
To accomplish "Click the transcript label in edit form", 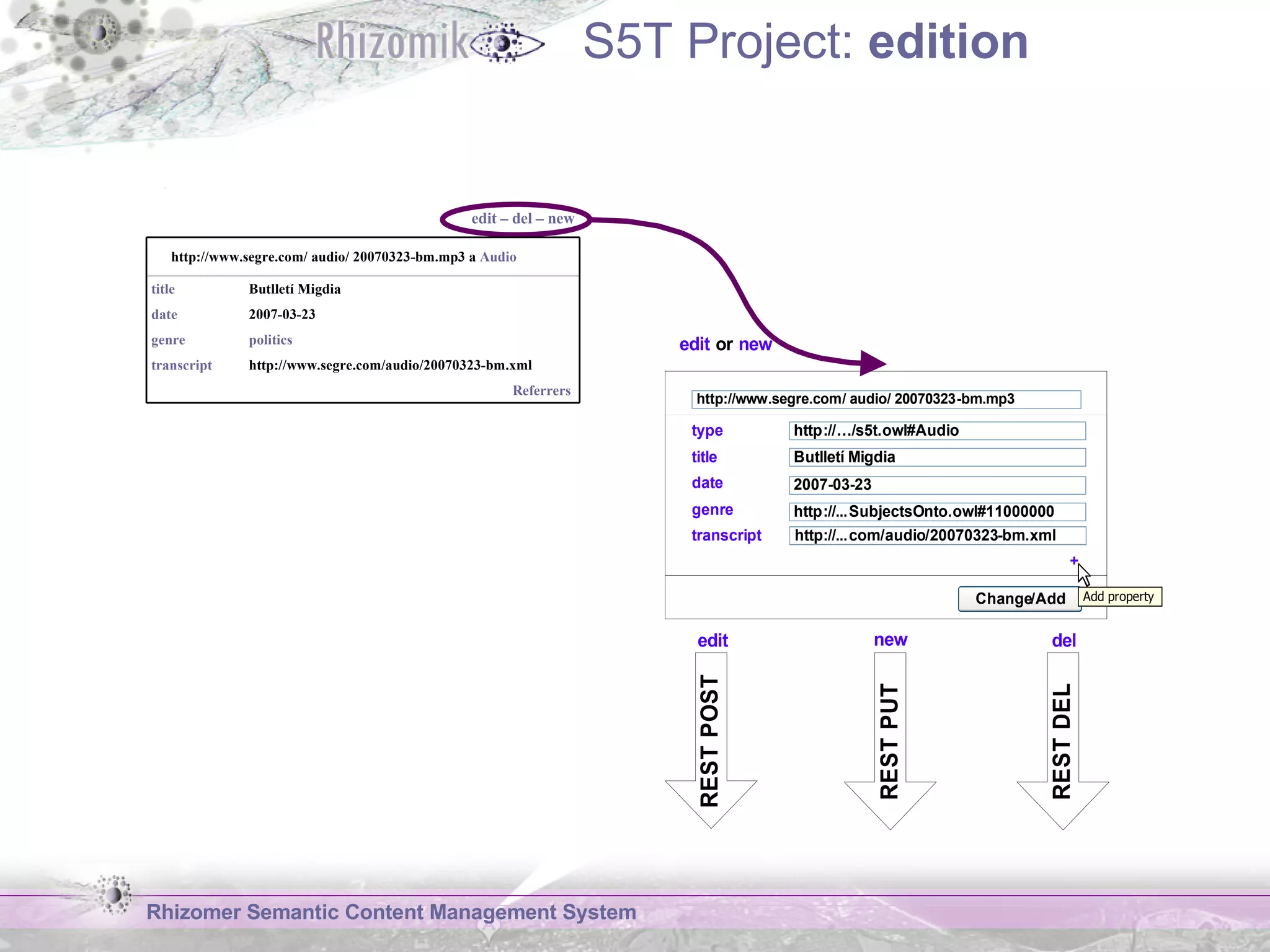I will [x=726, y=535].
